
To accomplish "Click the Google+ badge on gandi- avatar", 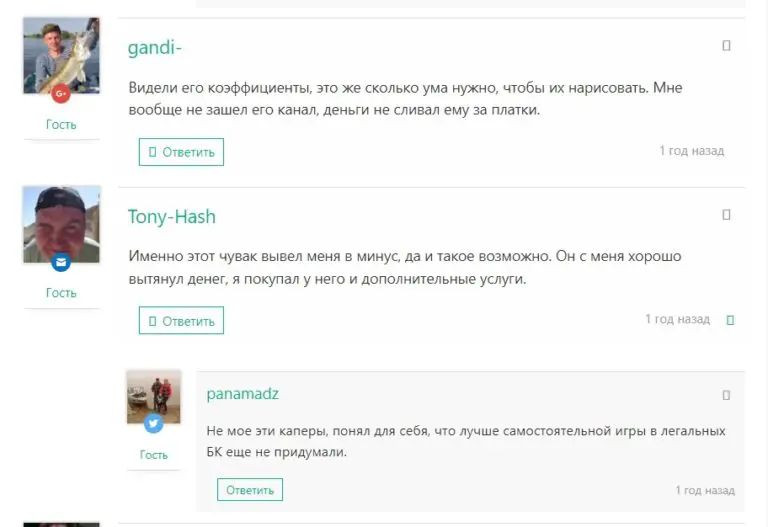I will coord(61,94).
